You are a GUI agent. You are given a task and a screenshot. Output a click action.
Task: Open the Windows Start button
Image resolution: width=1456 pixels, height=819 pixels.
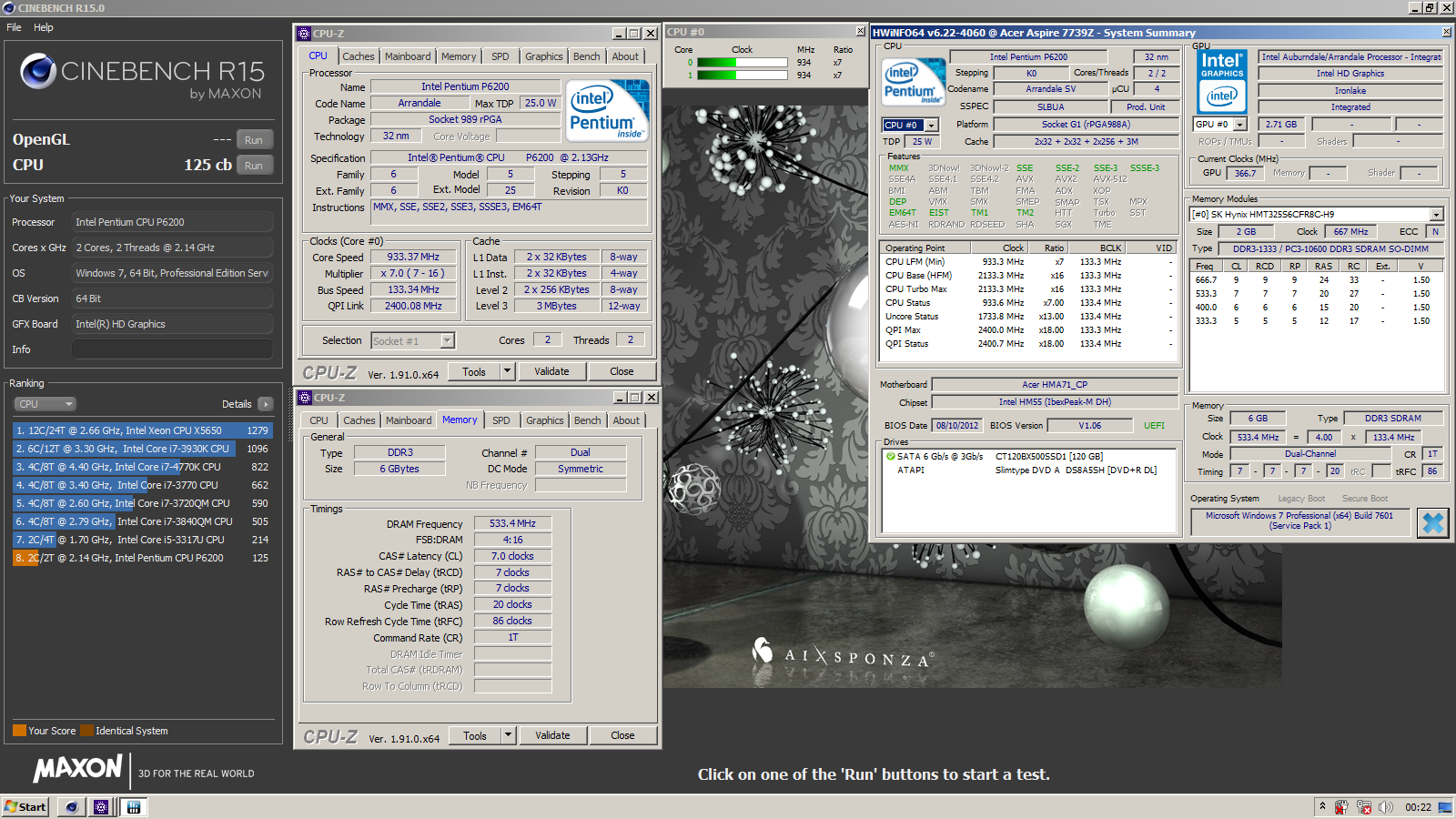25,807
